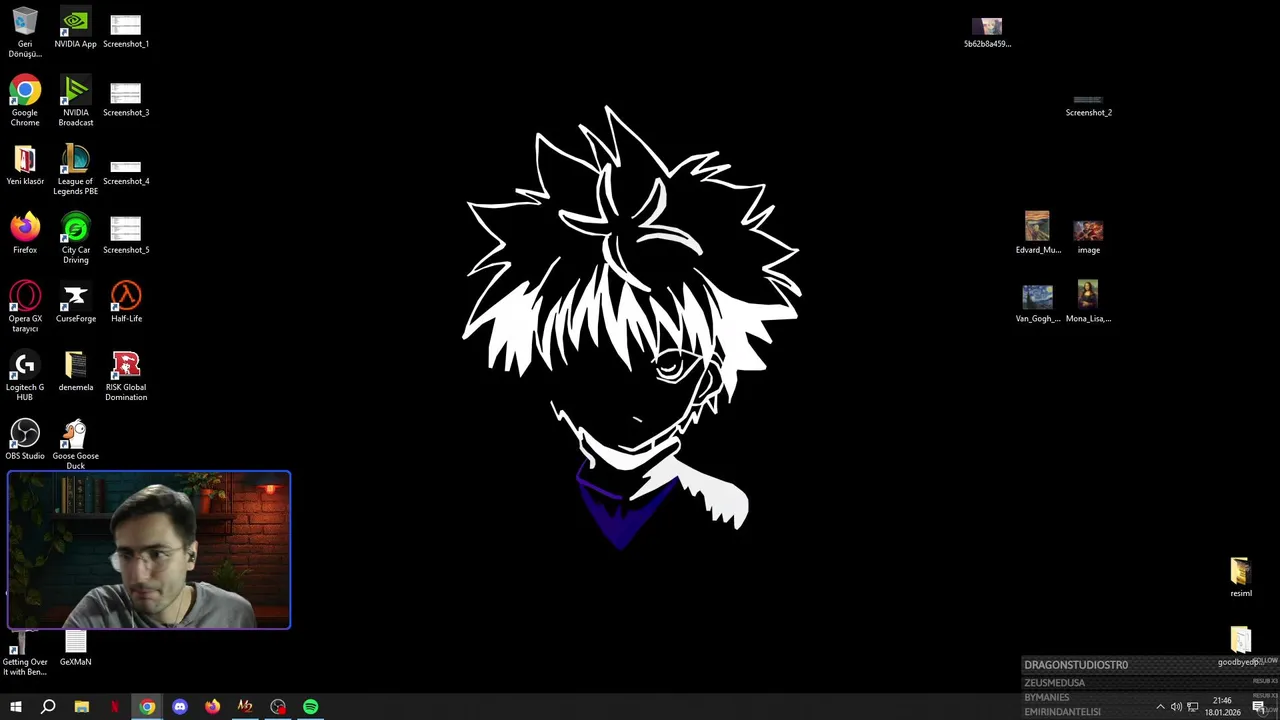This screenshot has height=720, width=1280.
Task: Expand hidden system tray icons chevron
Action: tap(1160, 707)
